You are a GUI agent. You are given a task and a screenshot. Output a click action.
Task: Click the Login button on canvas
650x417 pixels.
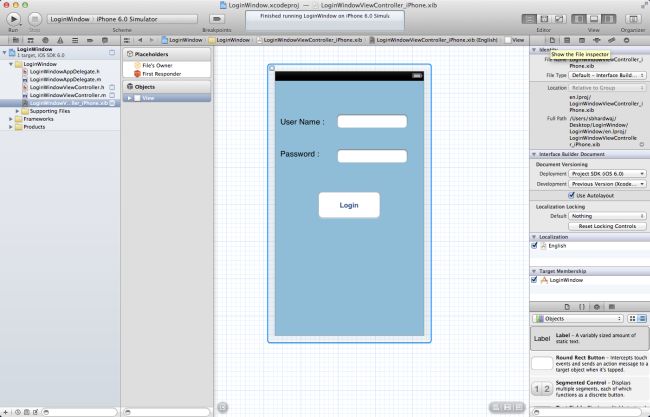(349, 205)
